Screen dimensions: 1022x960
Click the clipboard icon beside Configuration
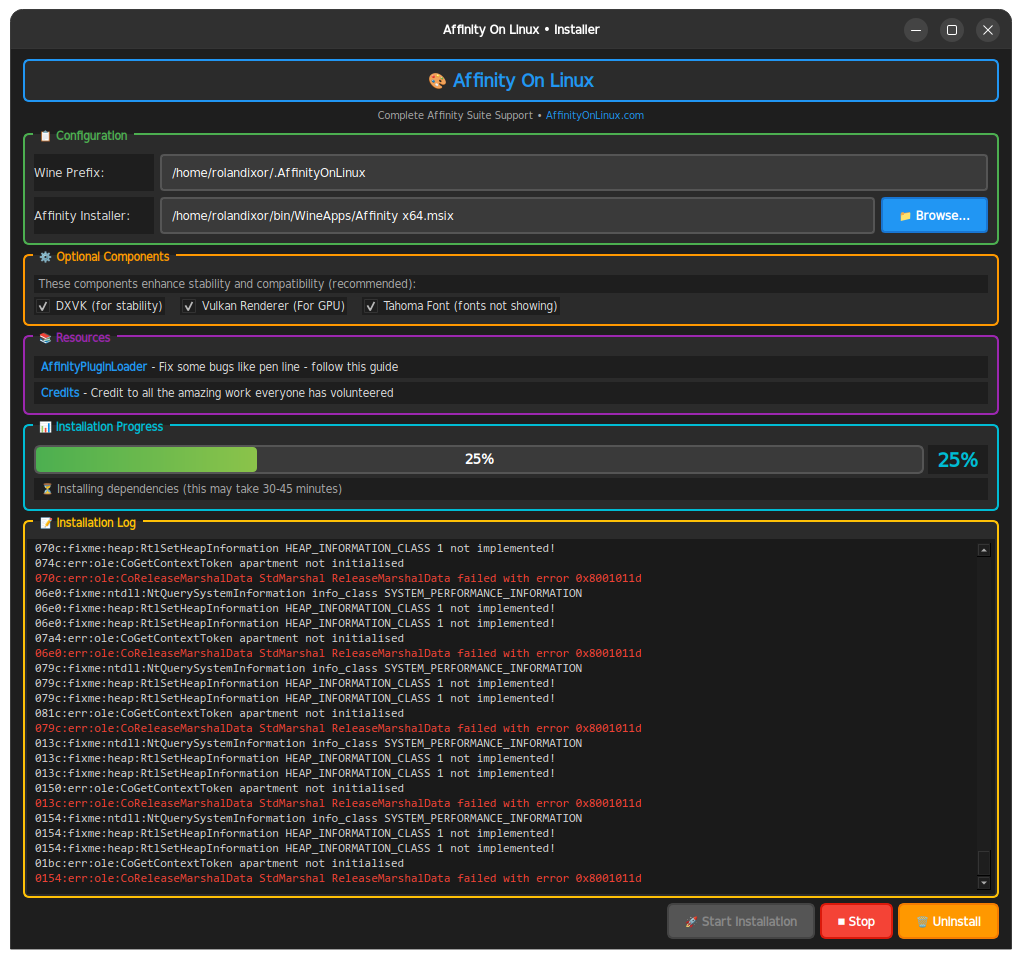(x=44, y=135)
